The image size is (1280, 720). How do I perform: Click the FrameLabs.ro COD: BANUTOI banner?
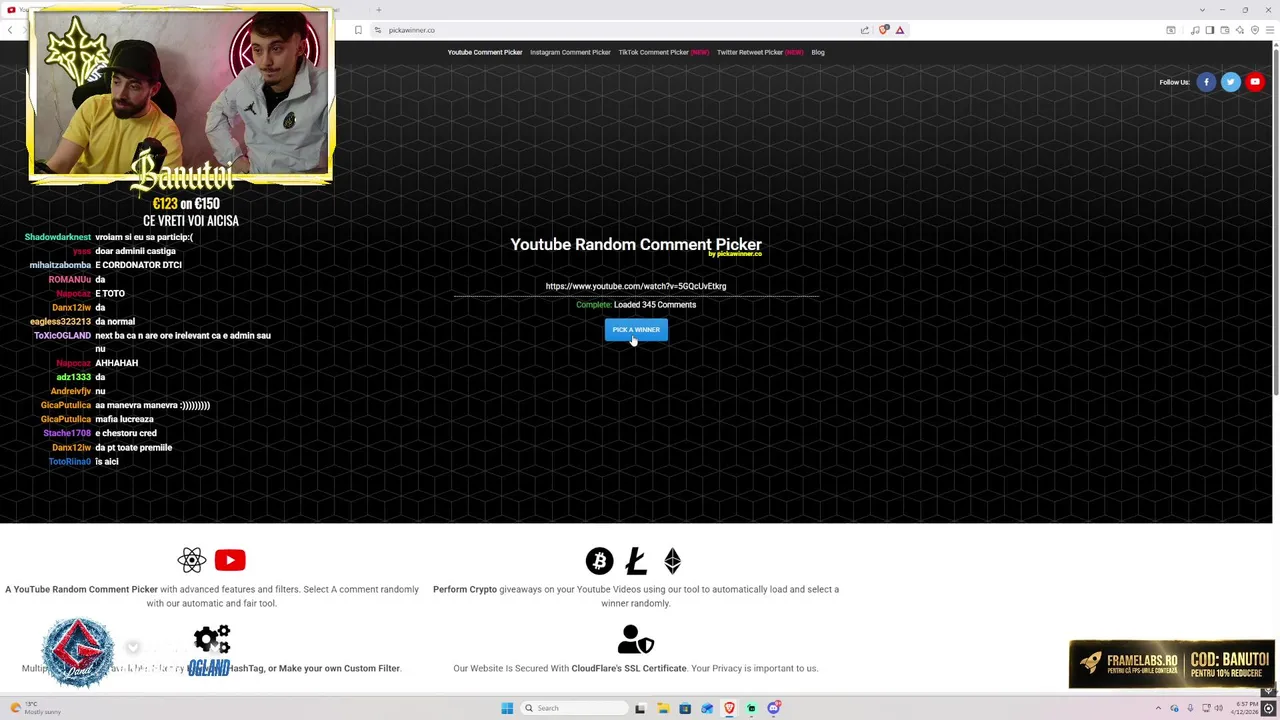(x=1172, y=664)
